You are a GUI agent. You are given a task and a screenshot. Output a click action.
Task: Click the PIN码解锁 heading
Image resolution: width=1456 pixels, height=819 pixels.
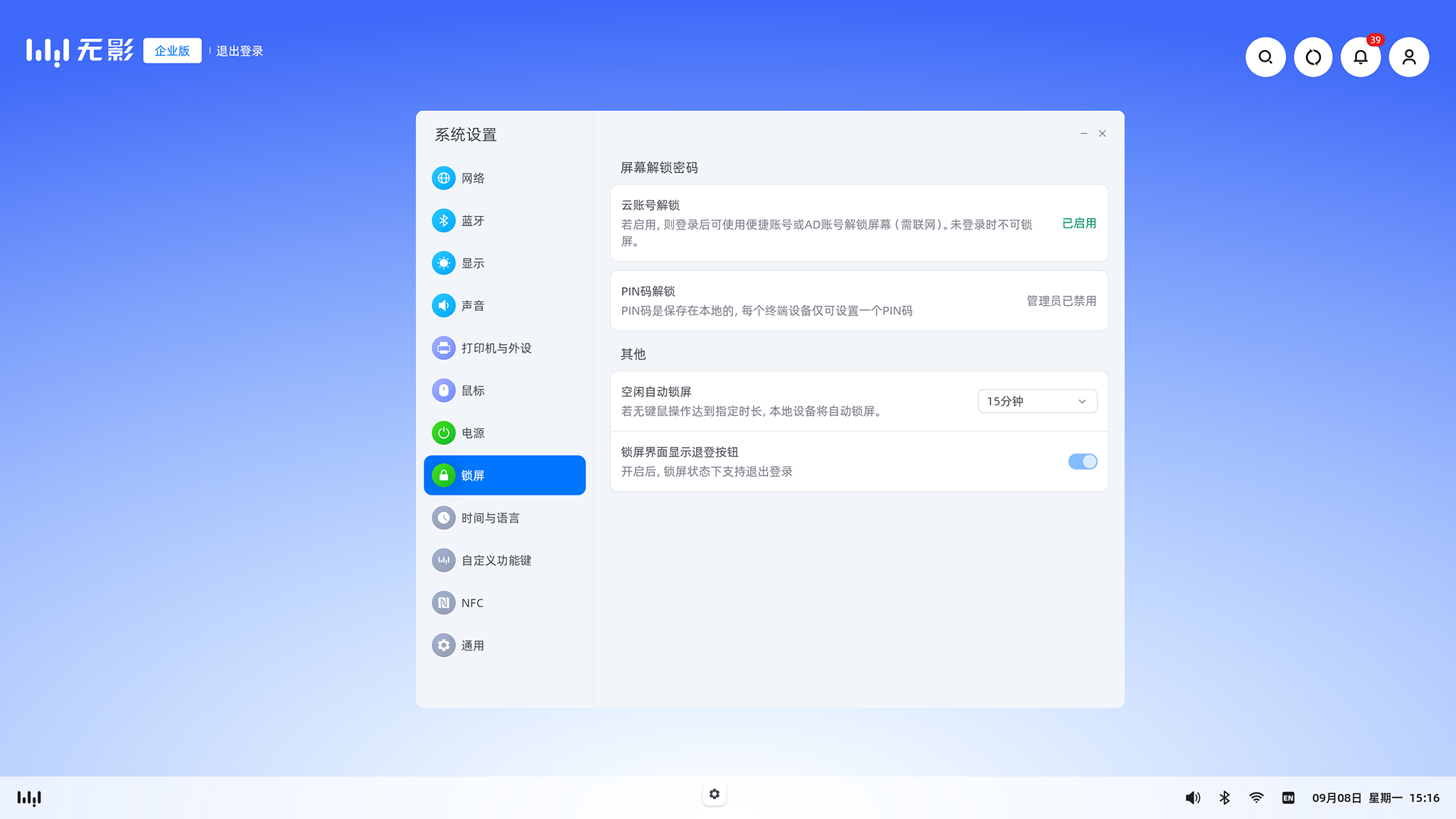tap(648, 291)
